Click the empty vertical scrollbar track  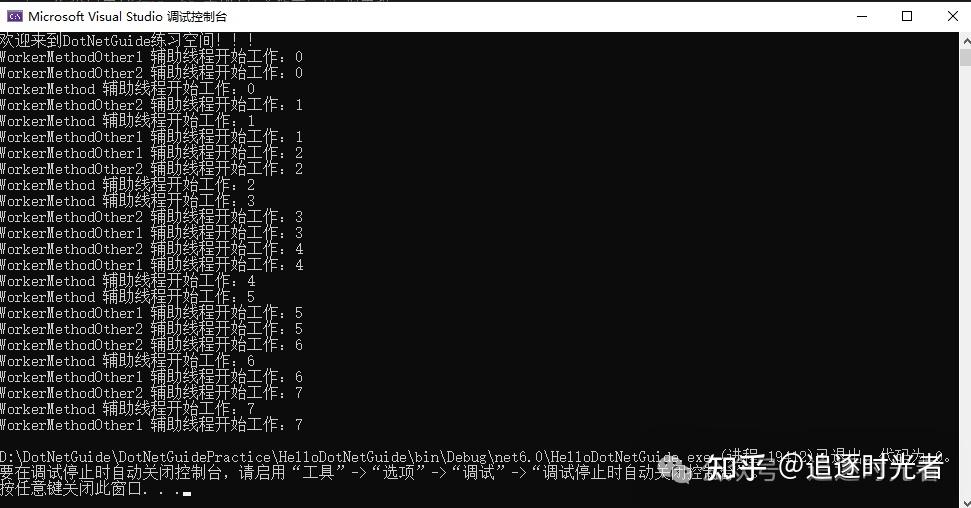(x=965, y=279)
